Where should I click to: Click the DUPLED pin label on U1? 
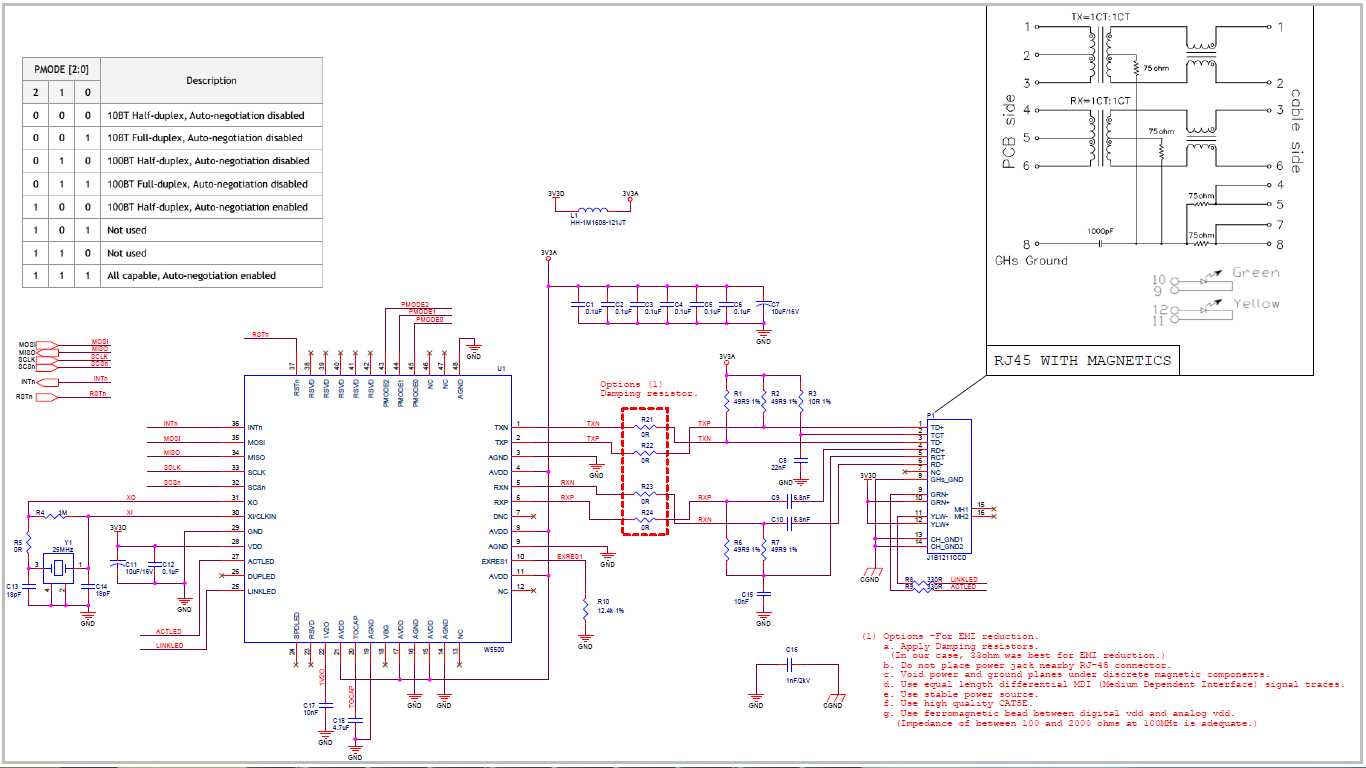click(x=261, y=577)
